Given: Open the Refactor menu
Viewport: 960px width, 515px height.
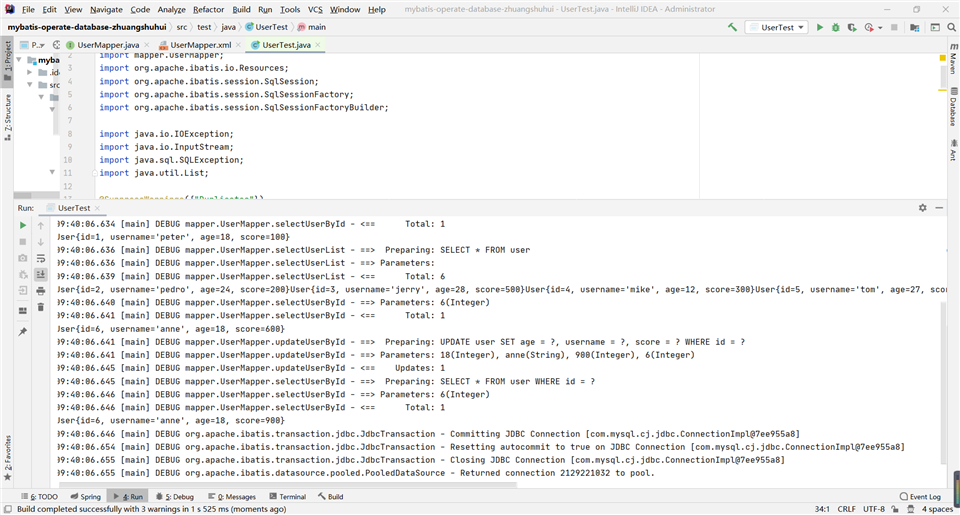Looking at the screenshot, I should tap(208, 9).
